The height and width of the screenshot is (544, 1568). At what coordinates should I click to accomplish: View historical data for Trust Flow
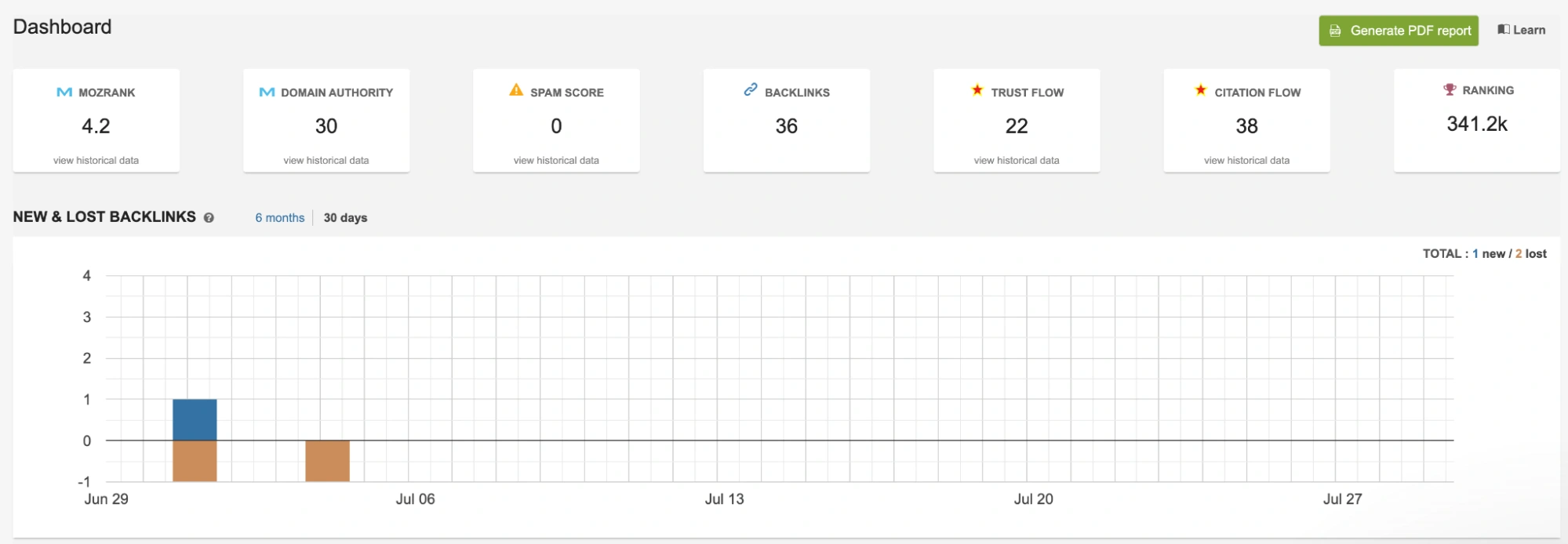(x=1017, y=161)
